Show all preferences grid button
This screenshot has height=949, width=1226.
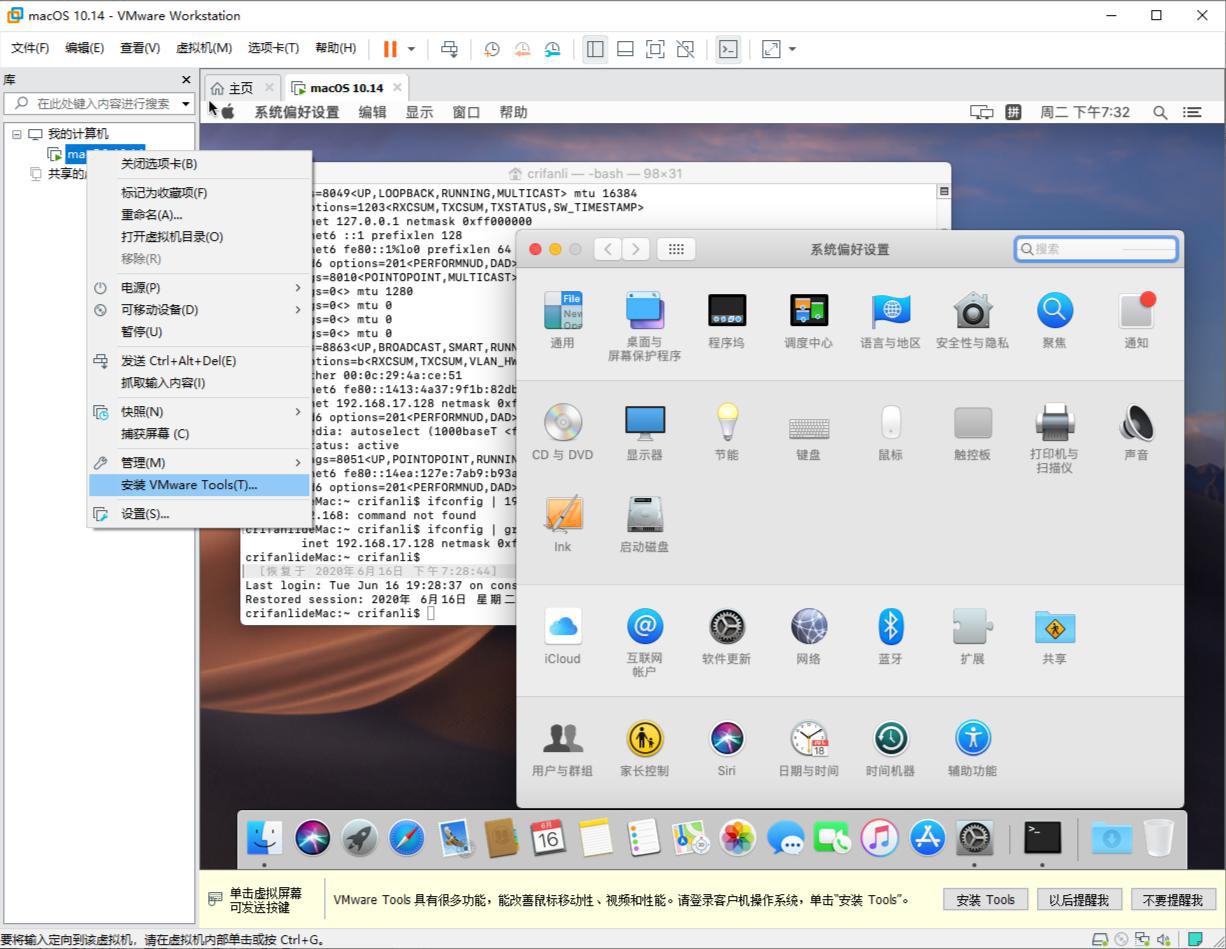click(x=676, y=249)
